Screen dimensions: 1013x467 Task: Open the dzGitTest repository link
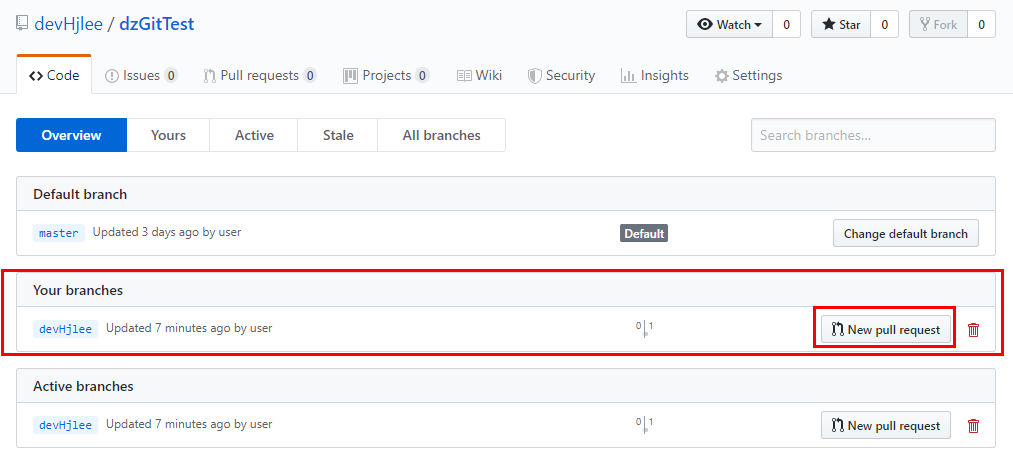tap(156, 25)
